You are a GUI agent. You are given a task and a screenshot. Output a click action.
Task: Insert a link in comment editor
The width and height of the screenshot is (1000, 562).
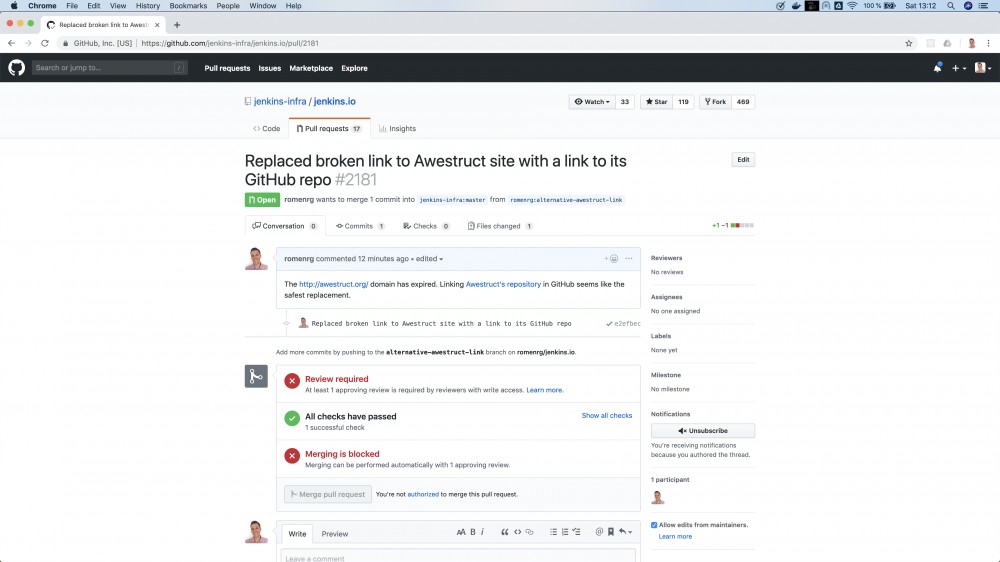click(x=529, y=532)
